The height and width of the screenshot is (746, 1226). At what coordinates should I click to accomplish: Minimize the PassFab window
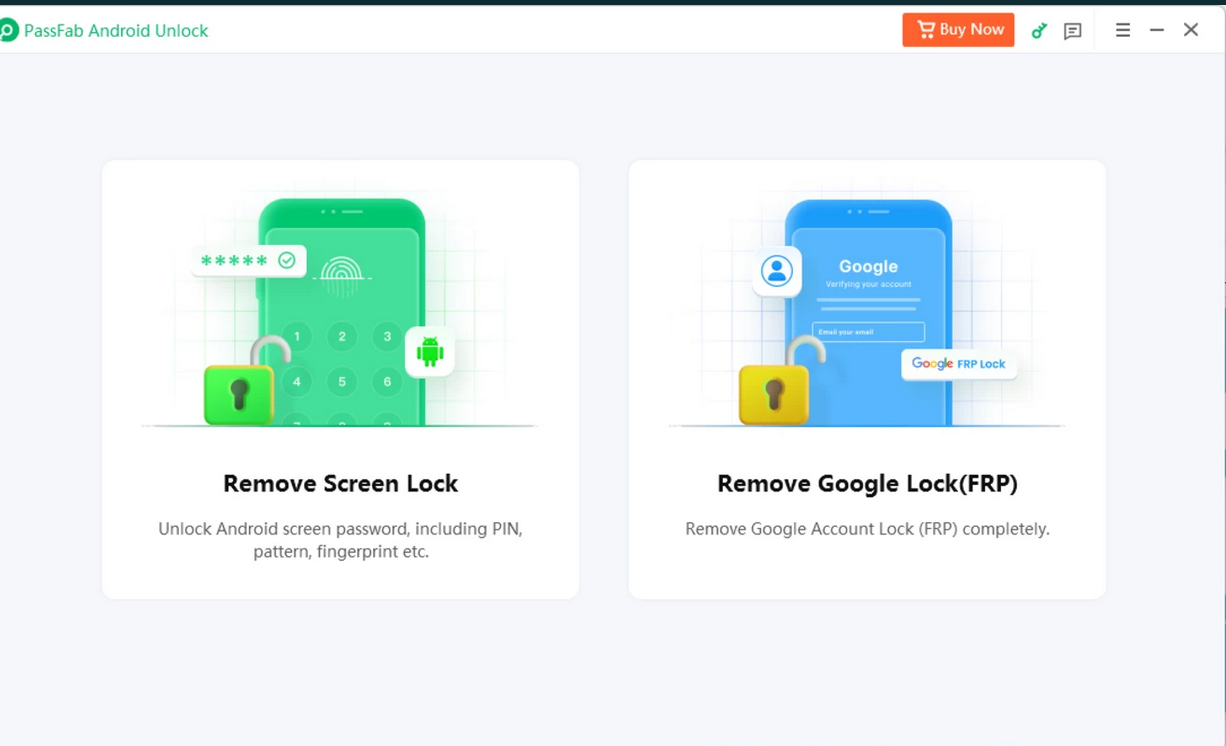(x=1157, y=30)
